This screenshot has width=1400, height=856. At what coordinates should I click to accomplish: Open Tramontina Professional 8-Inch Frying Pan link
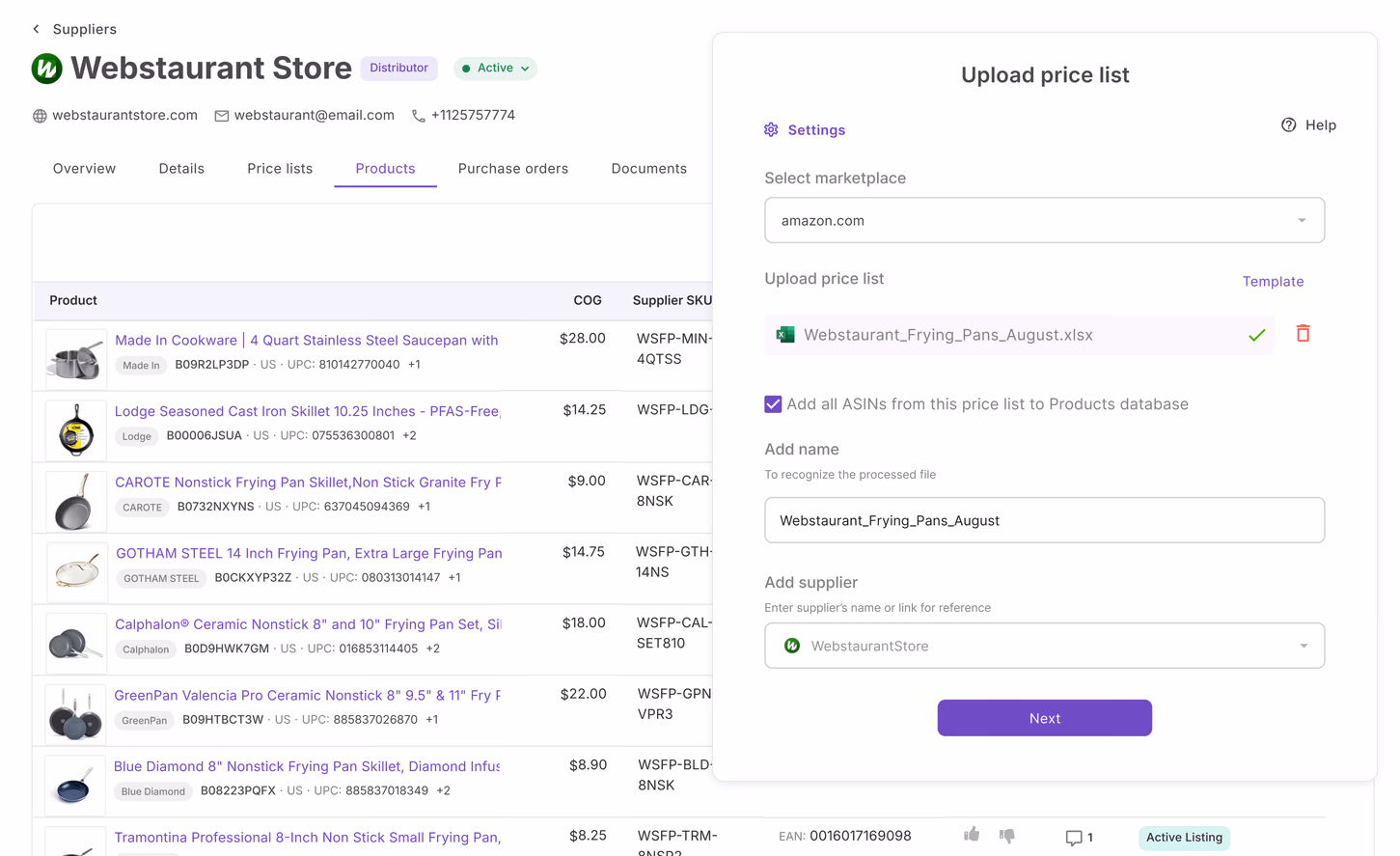[x=308, y=838]
